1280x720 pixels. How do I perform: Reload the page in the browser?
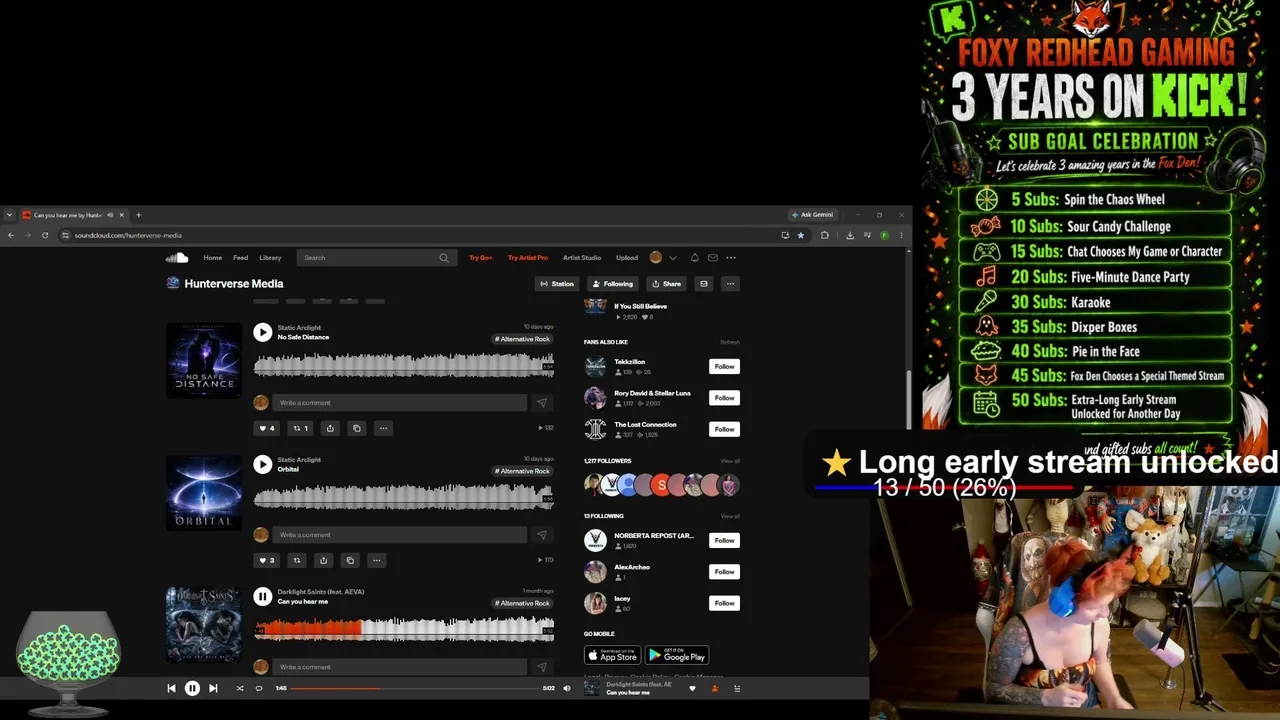pyautogui.click(x=45, y=235)
